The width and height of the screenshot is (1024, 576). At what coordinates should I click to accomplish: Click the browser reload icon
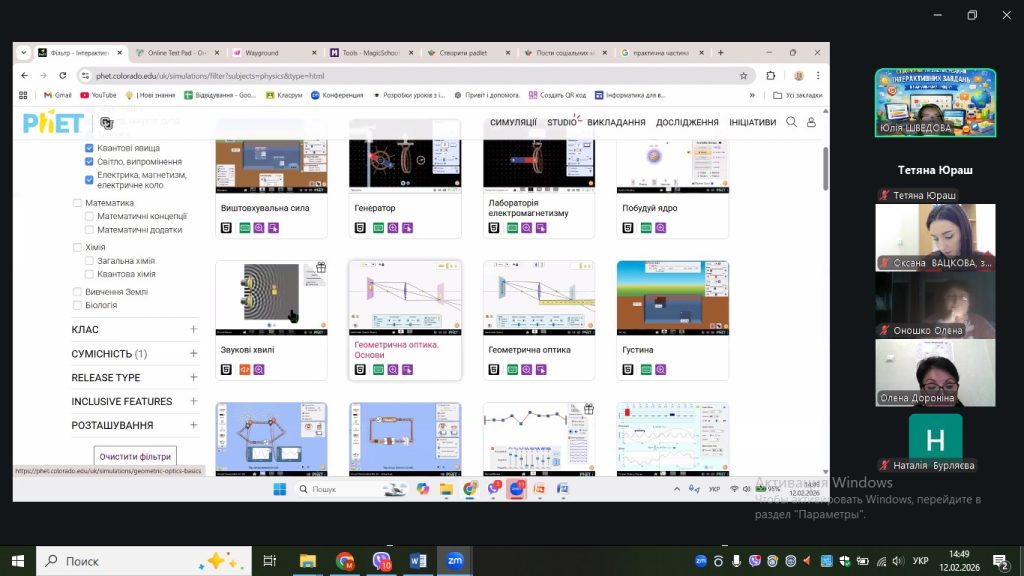[x=64, y=75]
